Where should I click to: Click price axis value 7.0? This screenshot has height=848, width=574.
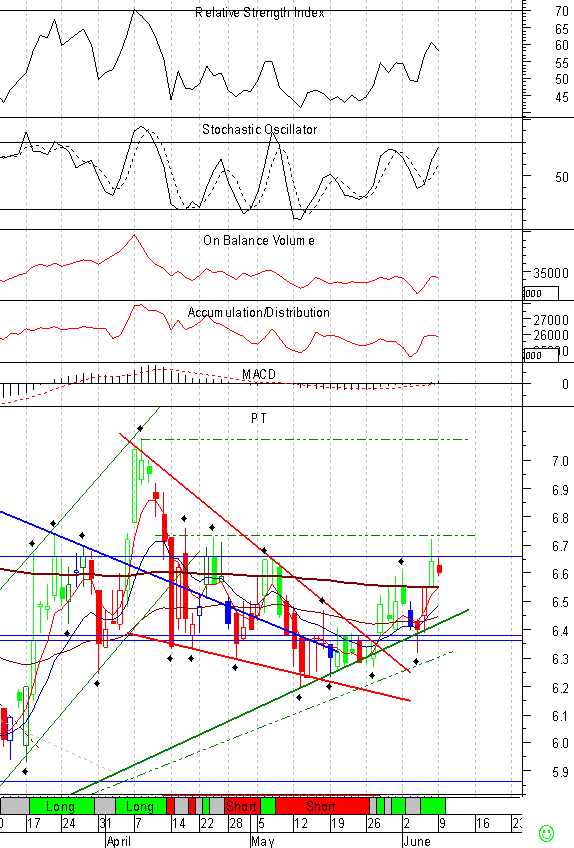[560, 461]
